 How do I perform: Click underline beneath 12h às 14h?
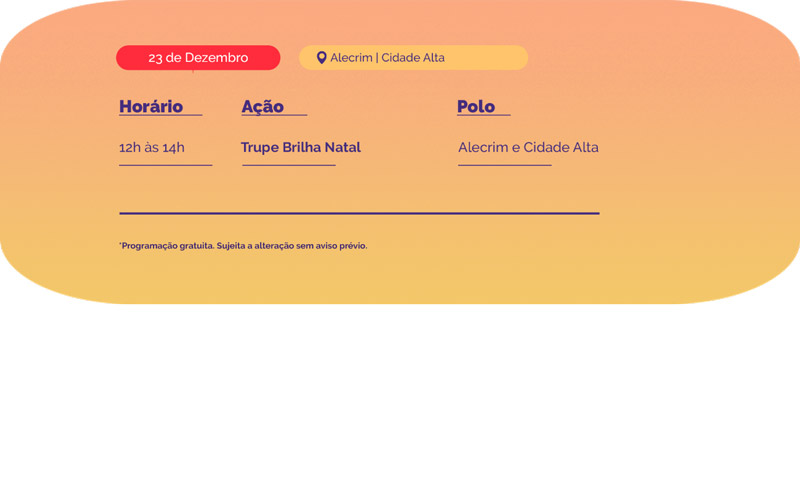click(x=165, y=165)
